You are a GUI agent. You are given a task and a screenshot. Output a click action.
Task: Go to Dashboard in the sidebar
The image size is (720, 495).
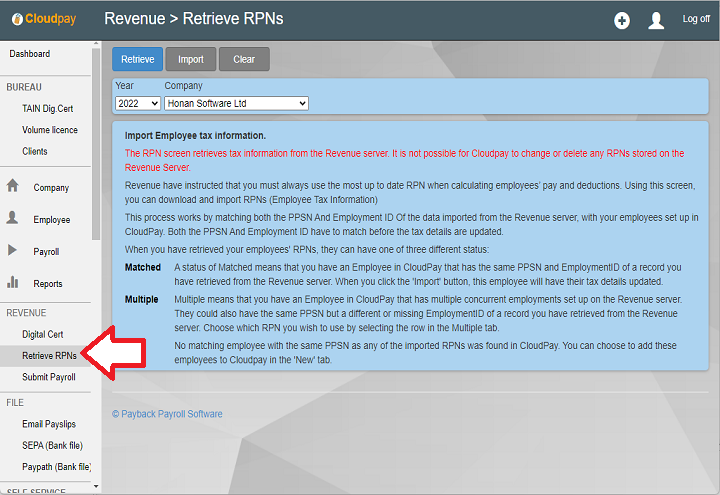tap(30, 54)
